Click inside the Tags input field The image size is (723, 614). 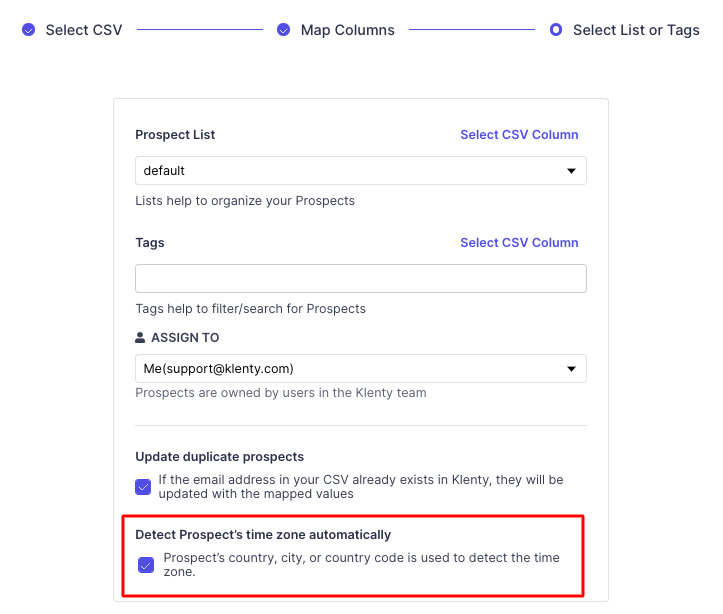click(x=361, y=278)
